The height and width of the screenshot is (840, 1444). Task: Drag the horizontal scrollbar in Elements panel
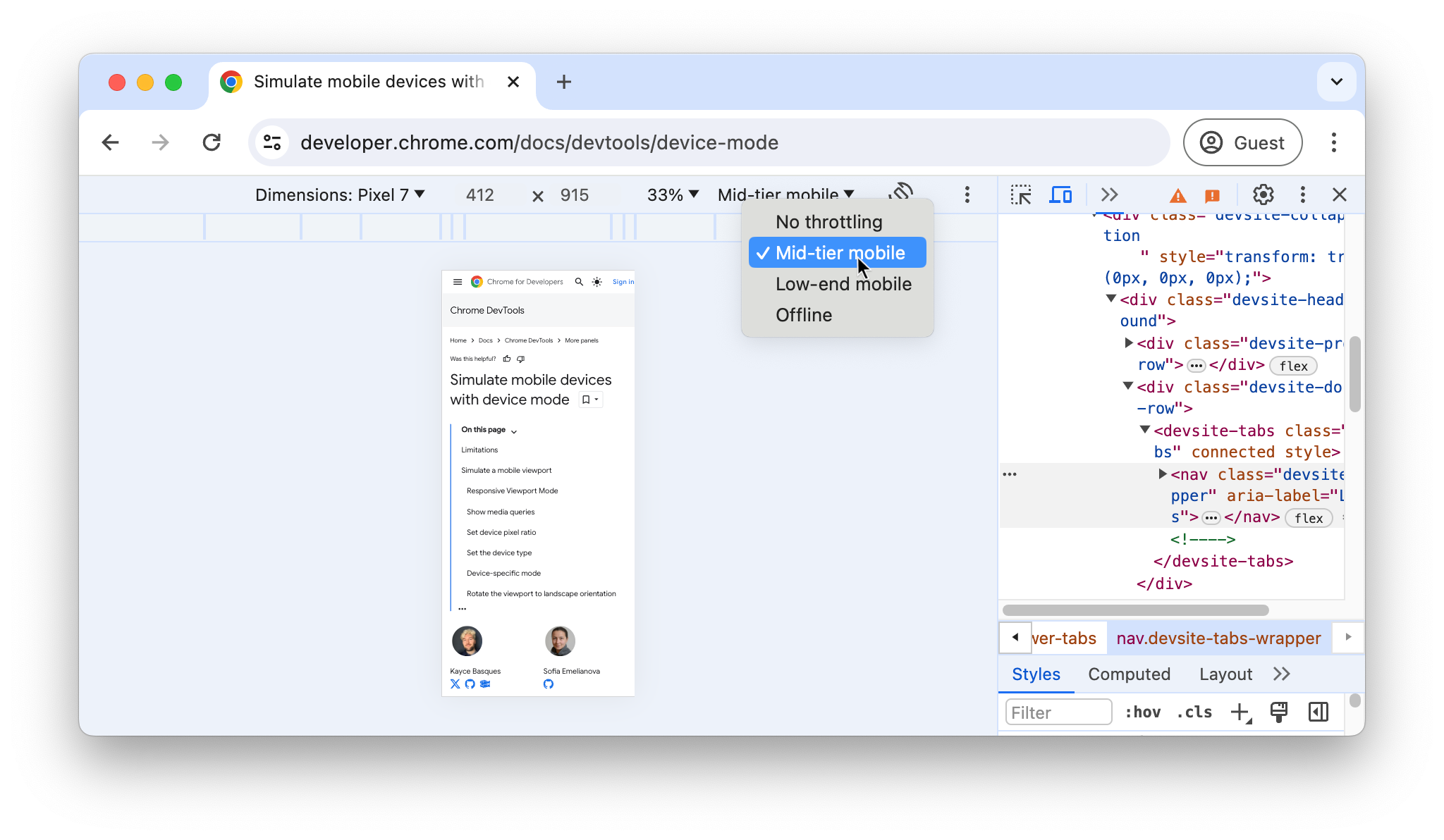pos(1135,610)
